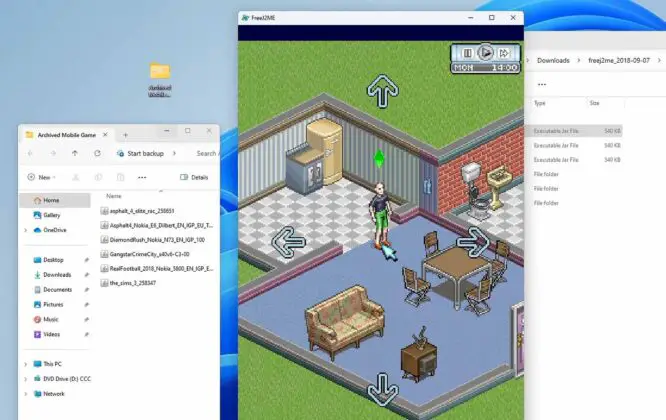Click the down scroll arrow in game
This screenshot has height=420, width=666.
pyautogui.click(x=383, y=389)
